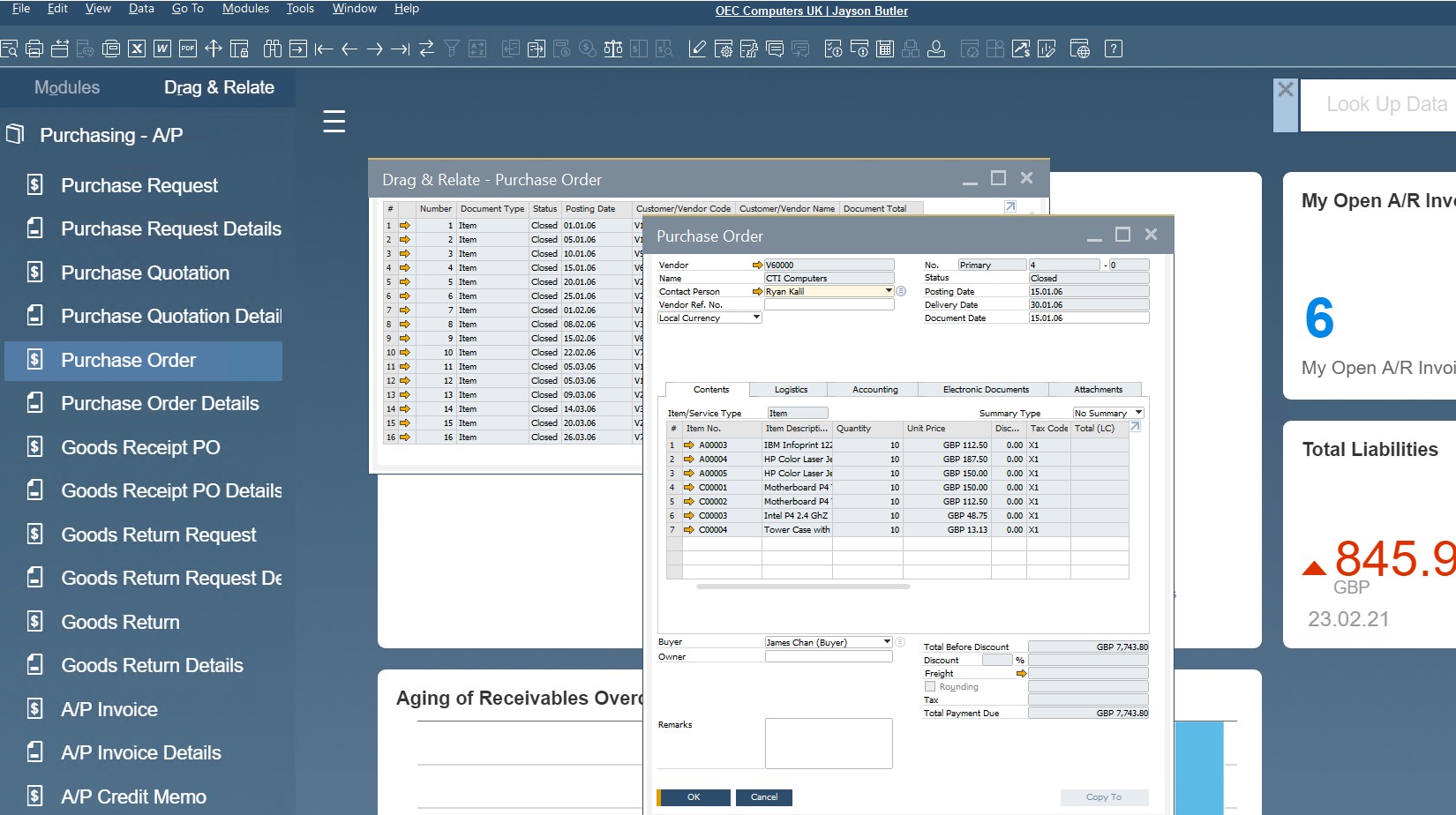The image size is (1456, 815).
Task: Drill into Freight via orange arrow
Action: tap(1022, 673)
